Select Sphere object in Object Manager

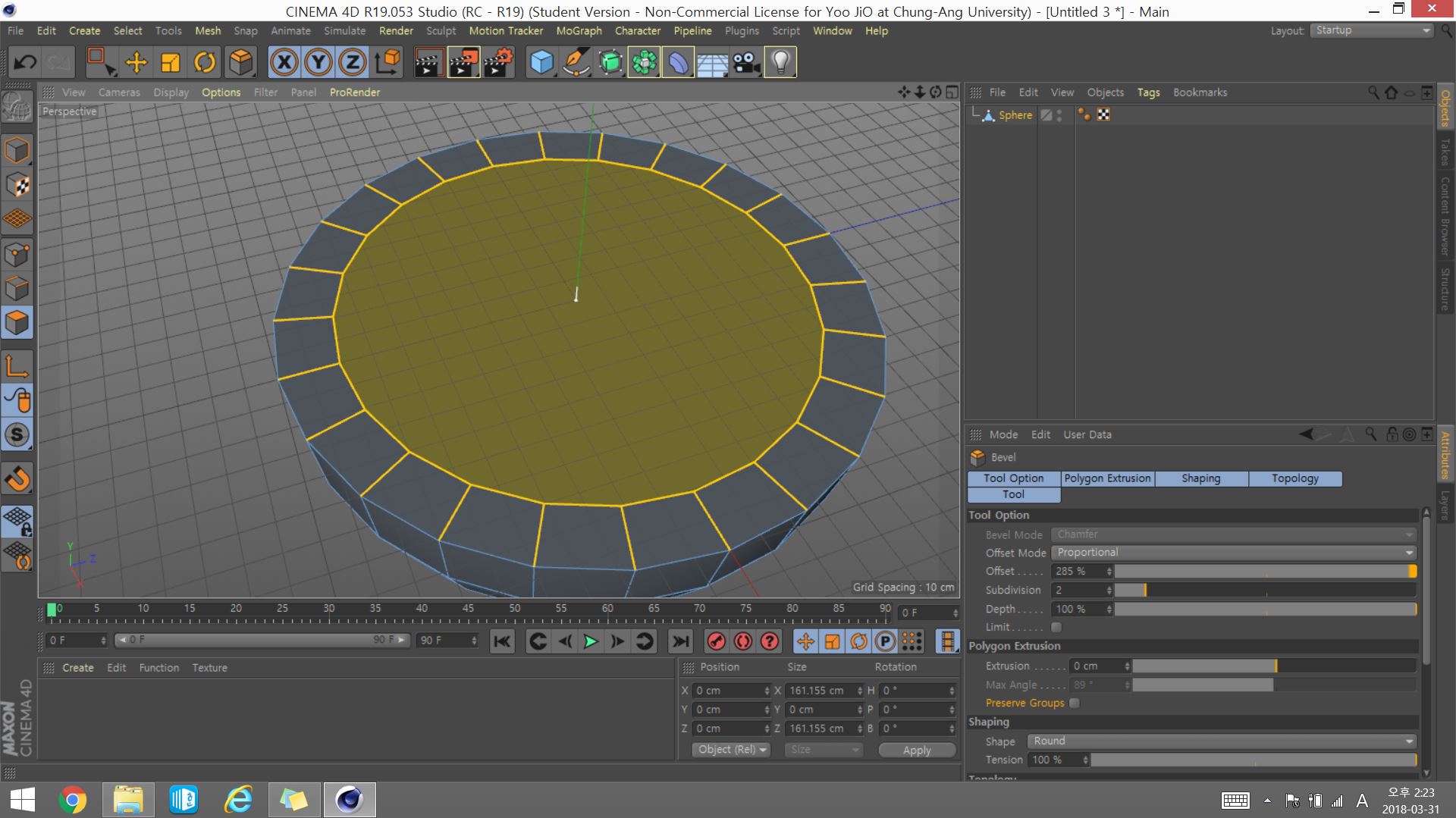click(1015, 115)
